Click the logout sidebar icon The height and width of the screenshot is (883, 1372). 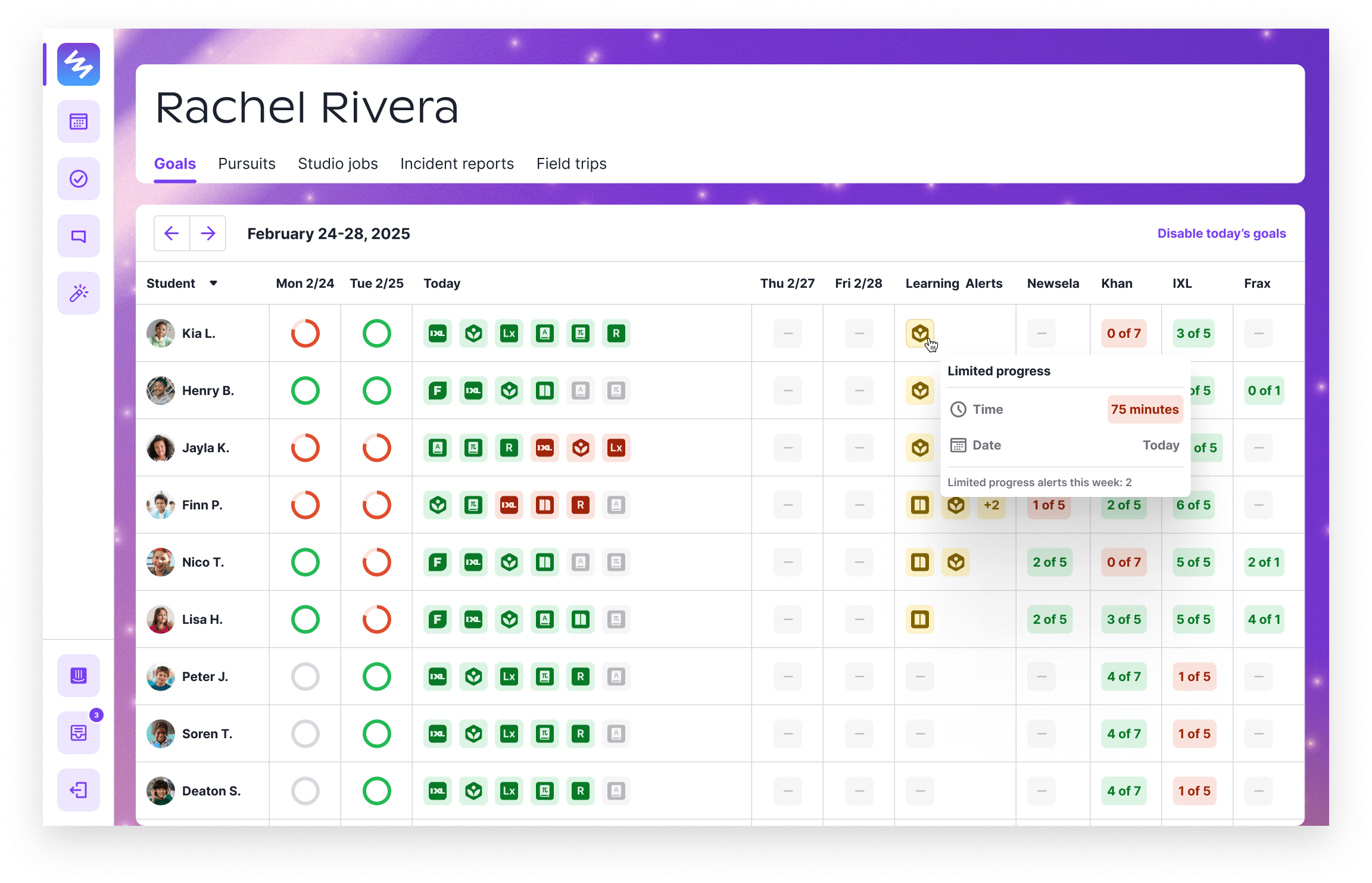79,790
